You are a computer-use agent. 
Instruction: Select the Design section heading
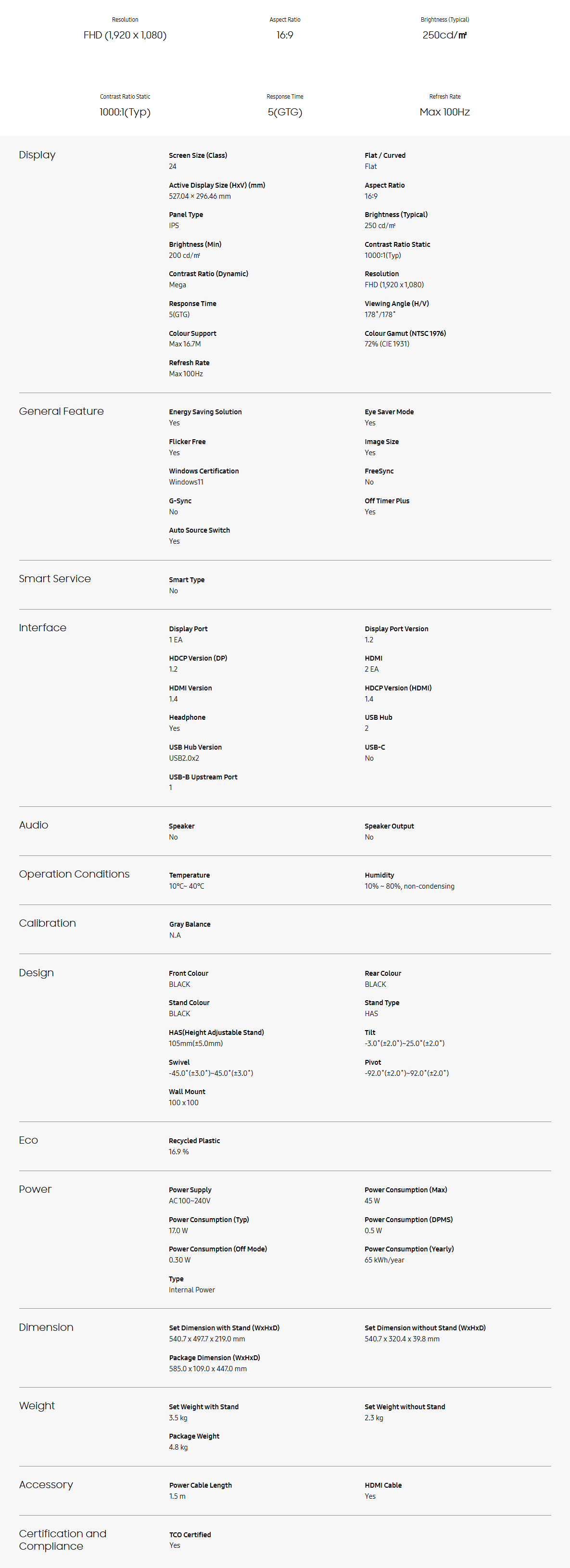37,973
